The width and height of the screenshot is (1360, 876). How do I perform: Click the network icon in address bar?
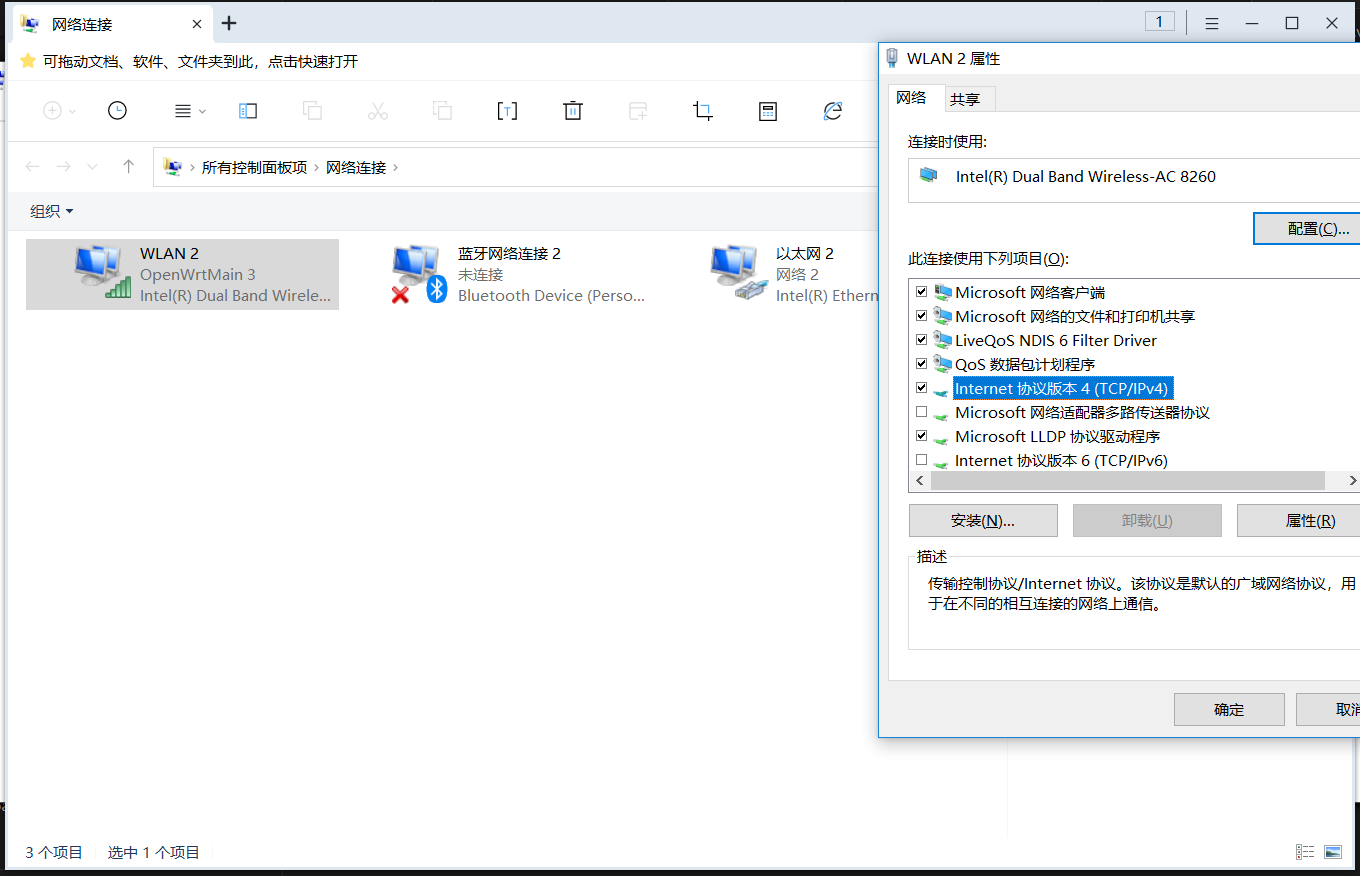tap(173, 167)
